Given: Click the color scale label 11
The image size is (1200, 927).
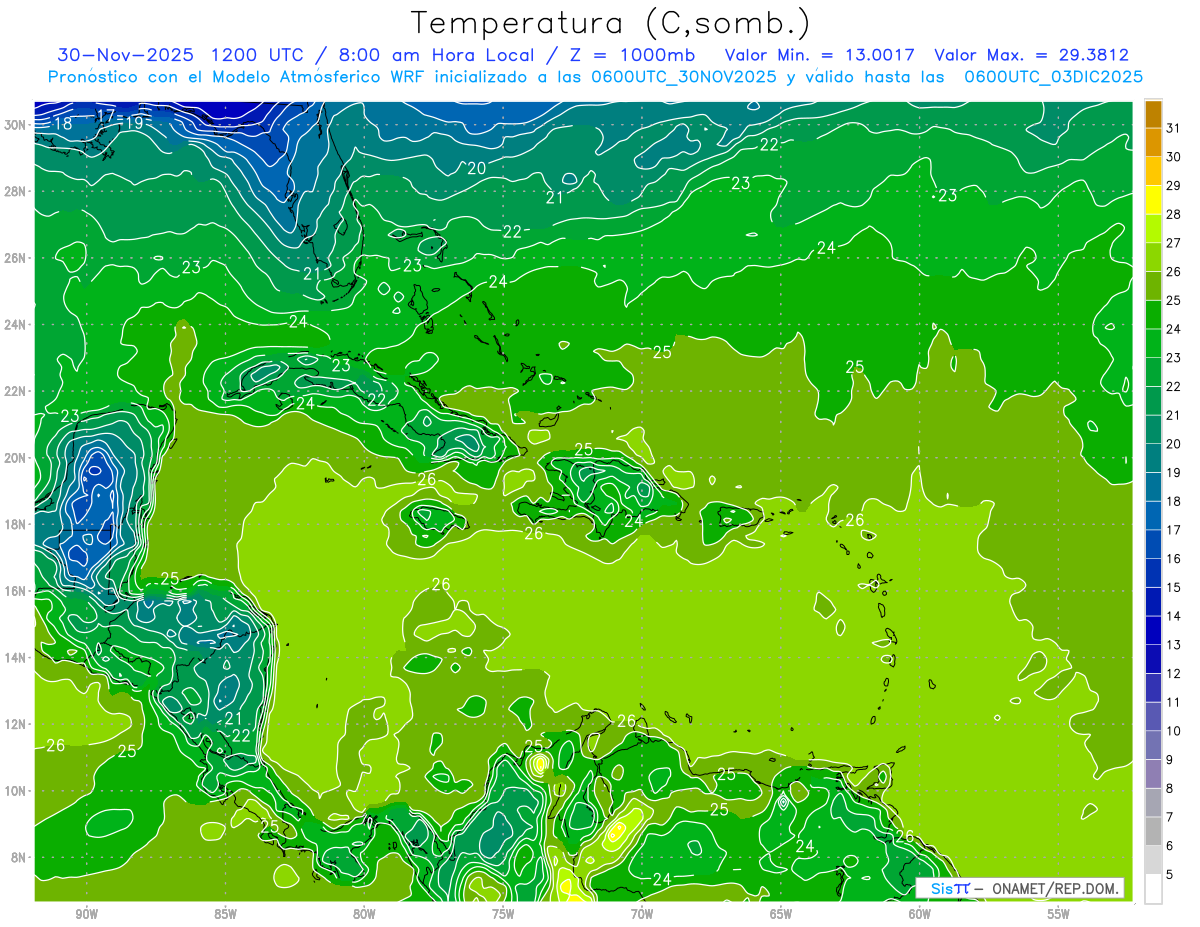Looking at the screenshot, I should pos(1174,703).
